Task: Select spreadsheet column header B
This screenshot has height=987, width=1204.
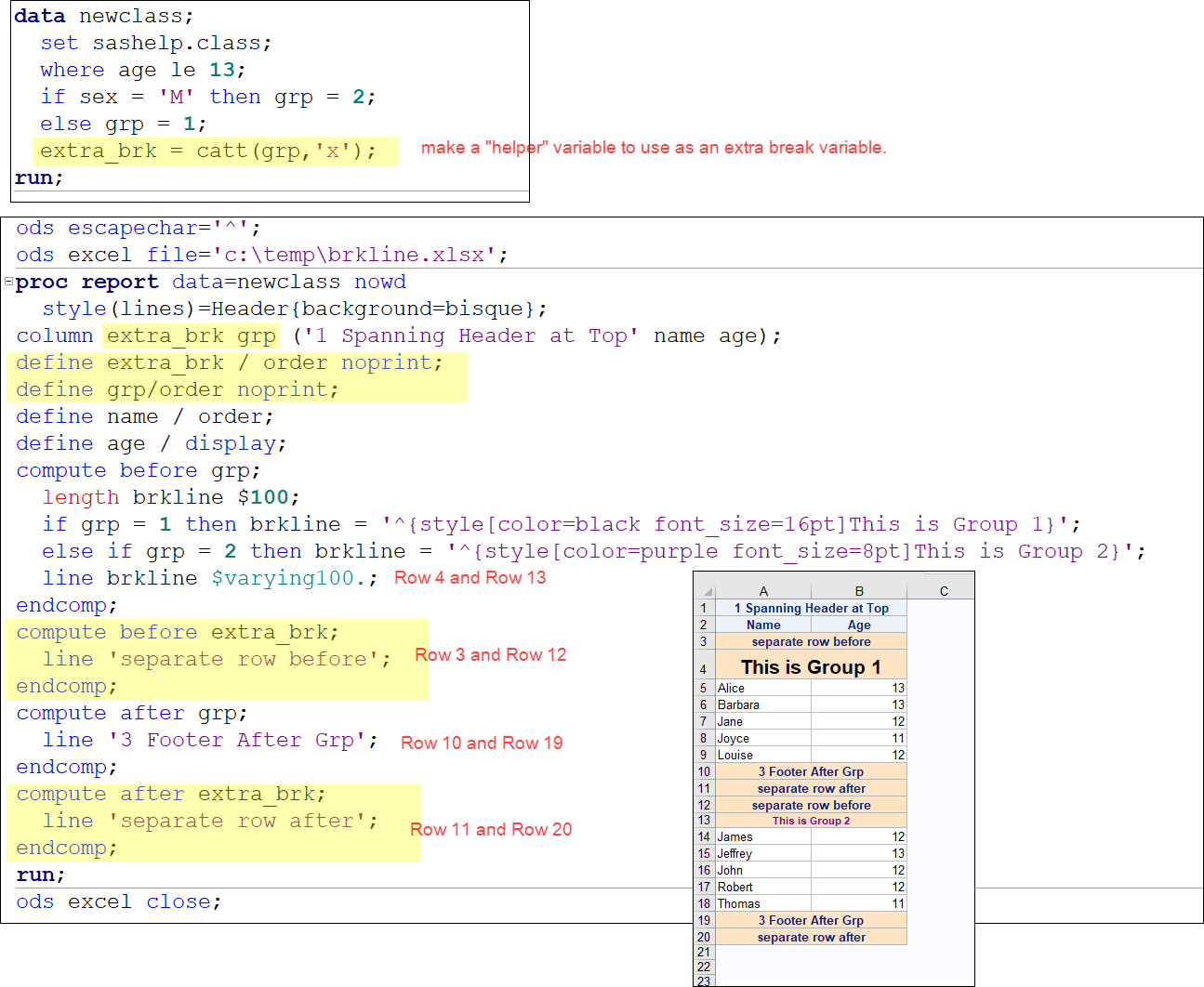Action: pos(858,591)
